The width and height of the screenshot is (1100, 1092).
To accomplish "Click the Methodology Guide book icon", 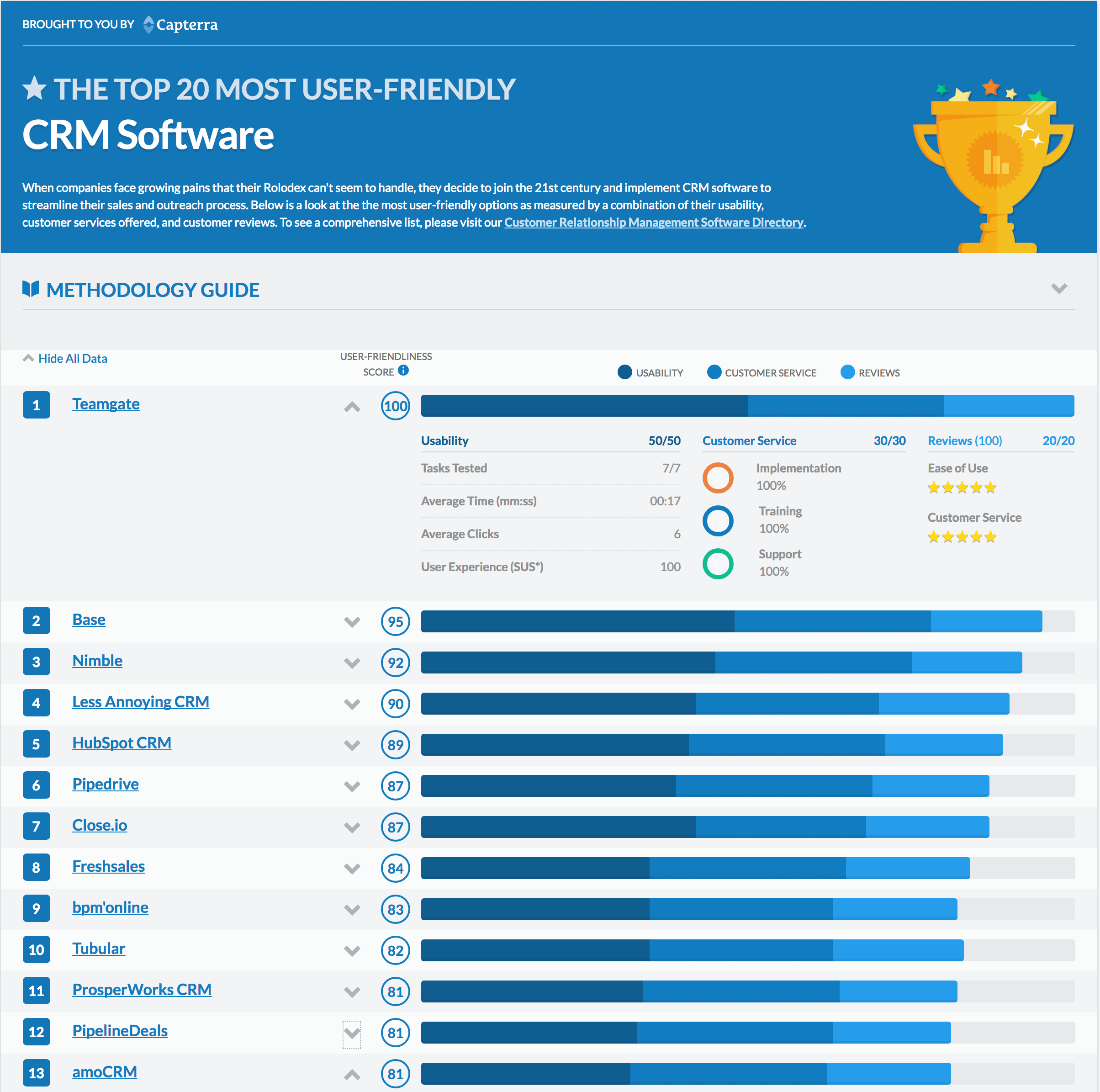I will pos(30,289).
